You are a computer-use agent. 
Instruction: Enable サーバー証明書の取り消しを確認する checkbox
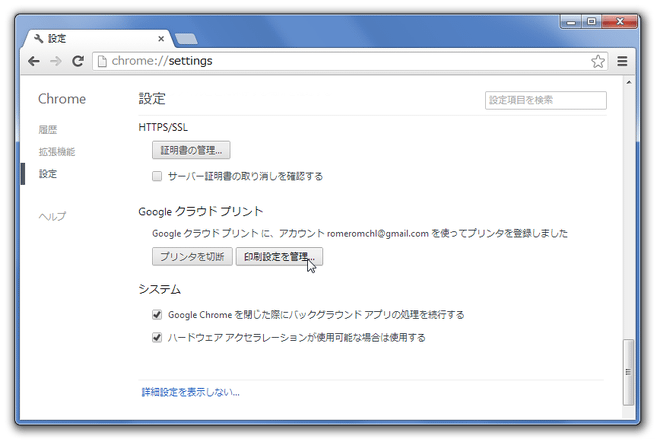(x=157, y=176)
